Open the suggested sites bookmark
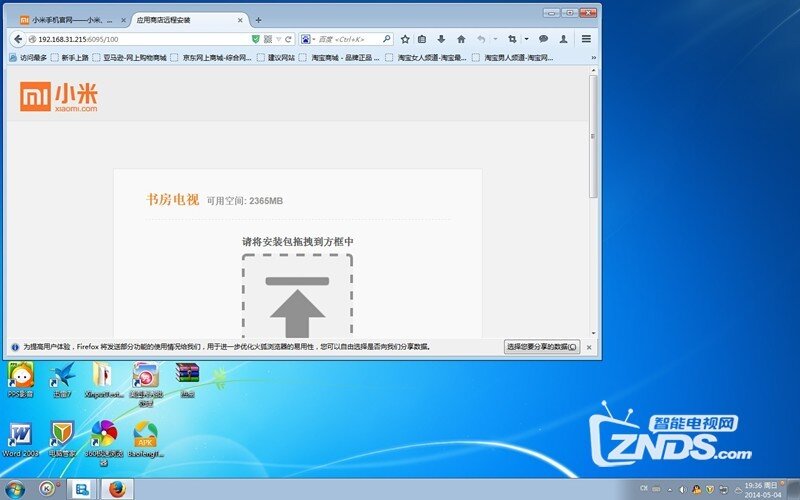This screenshot has height=500, width=800. click(276, 58)
